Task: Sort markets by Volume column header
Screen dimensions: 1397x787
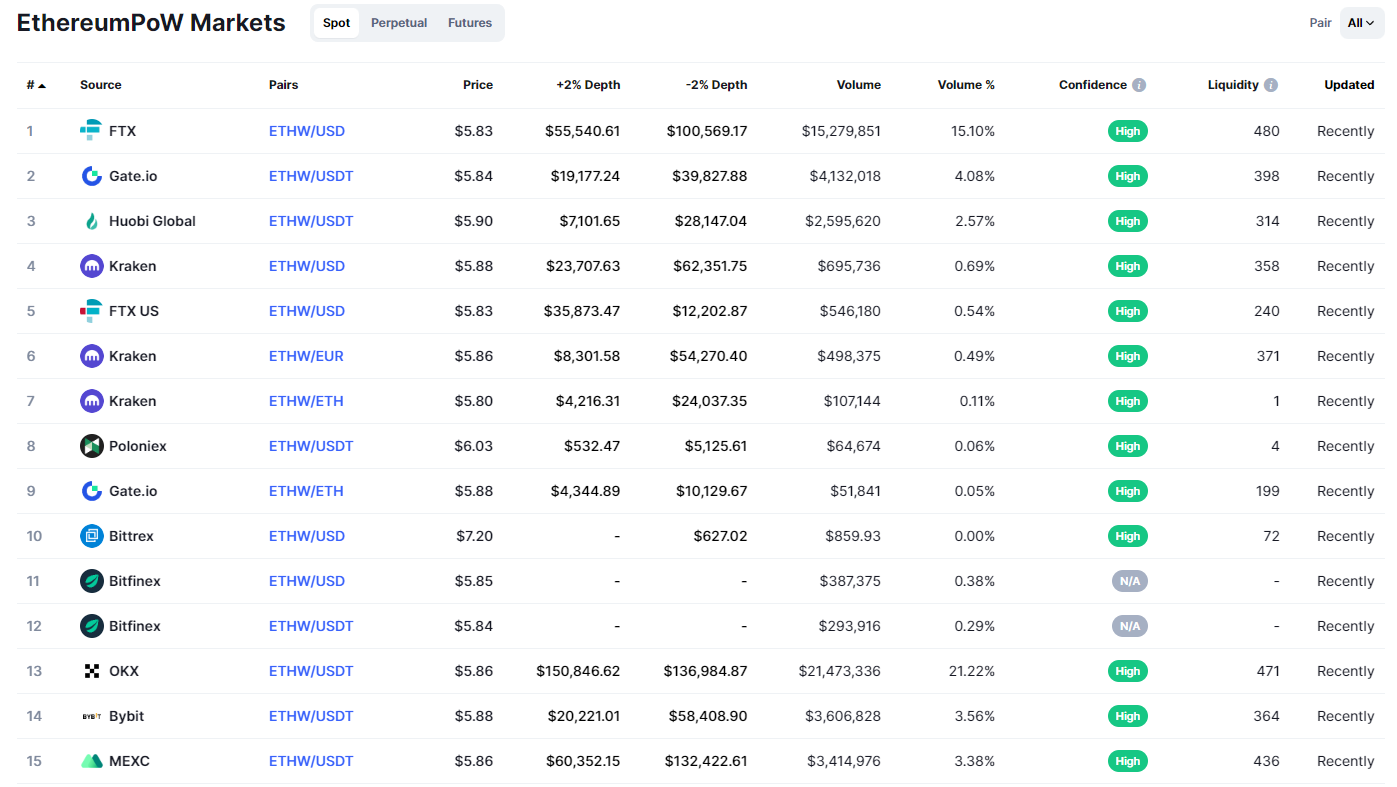Action: pyautogui.click(x=858, y=85)
